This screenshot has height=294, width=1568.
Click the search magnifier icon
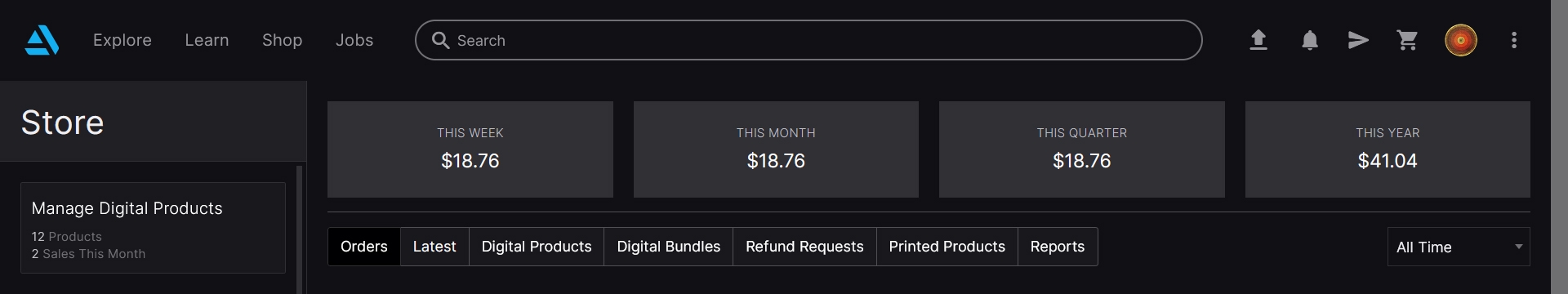tap(440, 40)
